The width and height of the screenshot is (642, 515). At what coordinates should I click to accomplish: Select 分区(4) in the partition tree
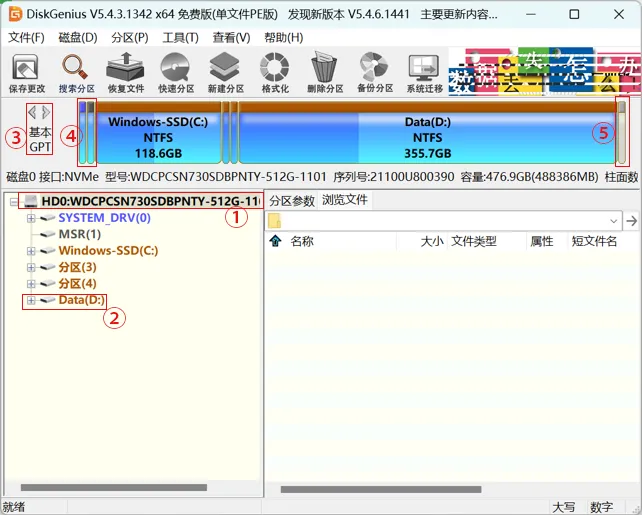click(77, 283)
